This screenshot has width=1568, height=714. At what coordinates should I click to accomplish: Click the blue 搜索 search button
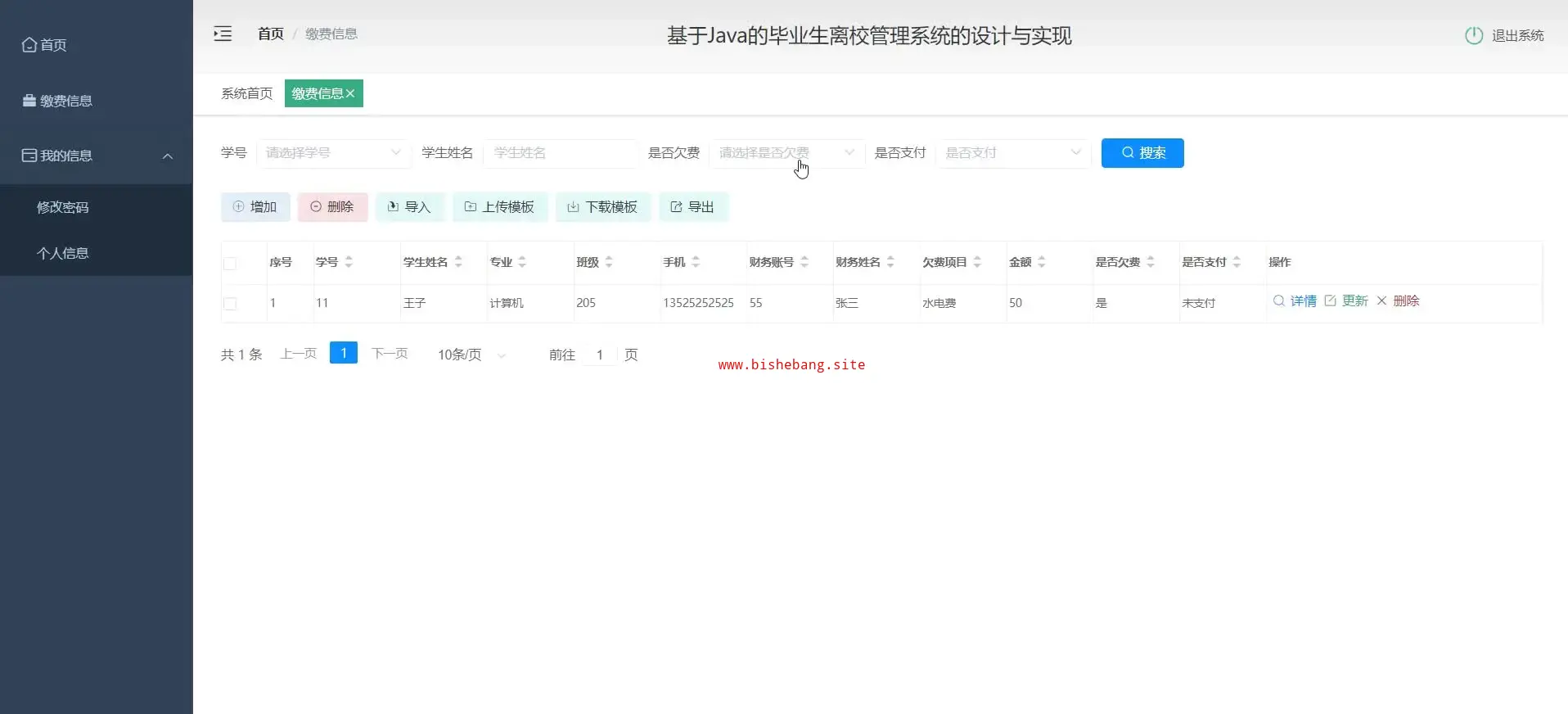click(1142, 153)
